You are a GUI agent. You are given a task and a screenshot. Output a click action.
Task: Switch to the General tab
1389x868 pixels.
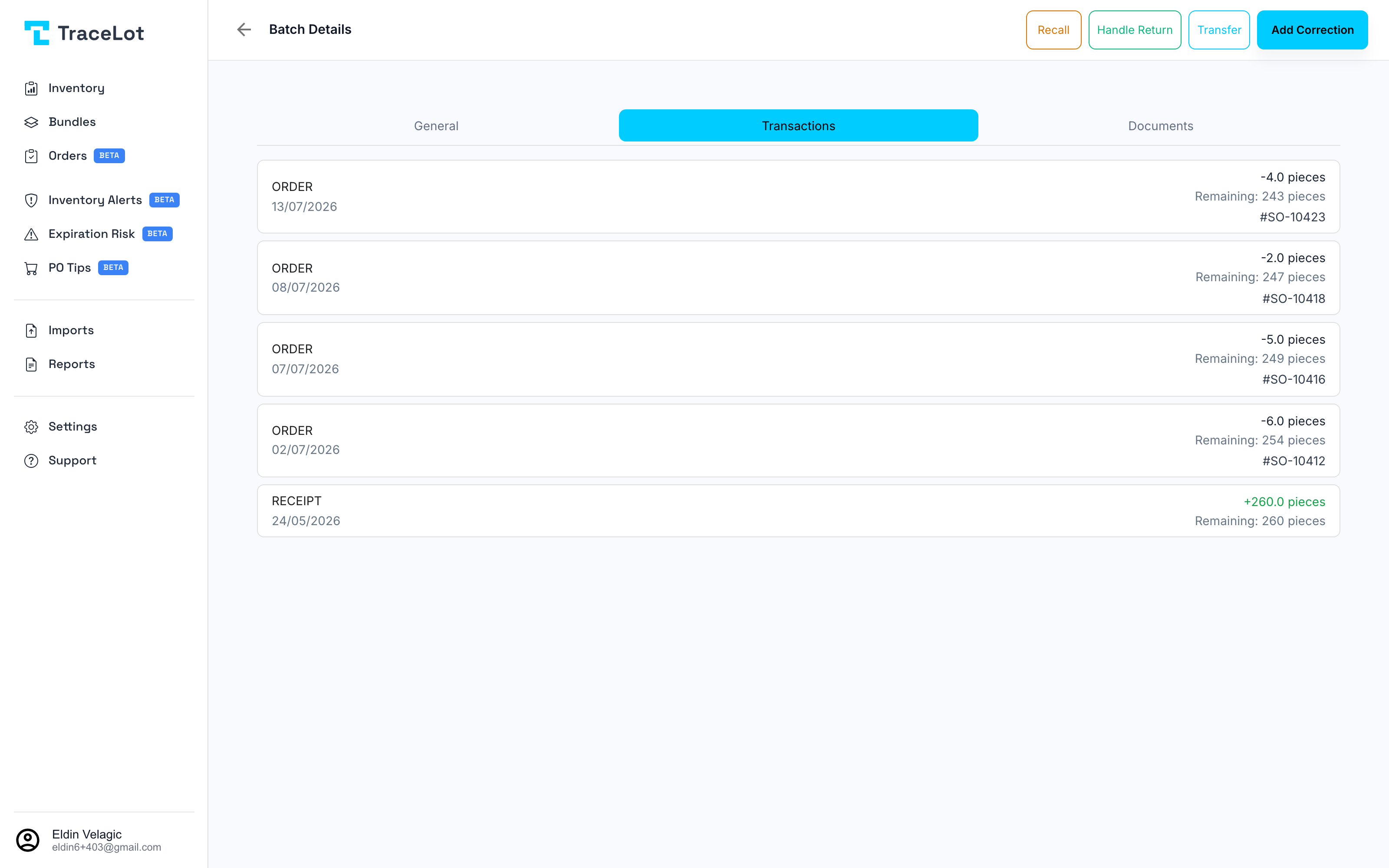[x=436, y=126]
